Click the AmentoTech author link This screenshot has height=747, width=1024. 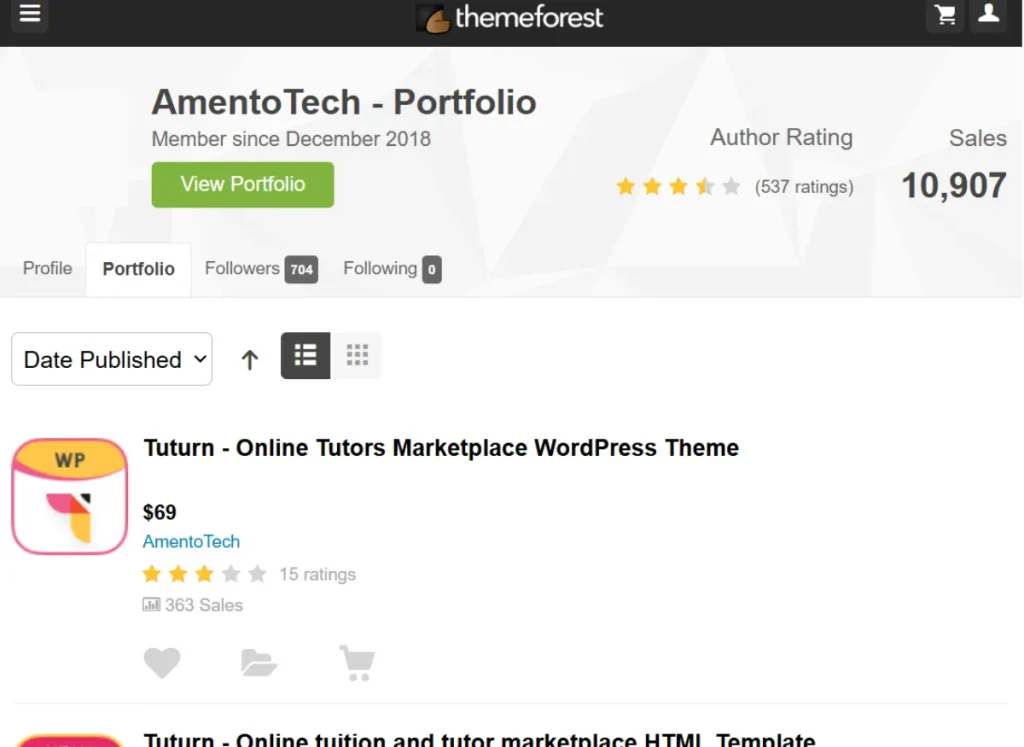(191, 541)
